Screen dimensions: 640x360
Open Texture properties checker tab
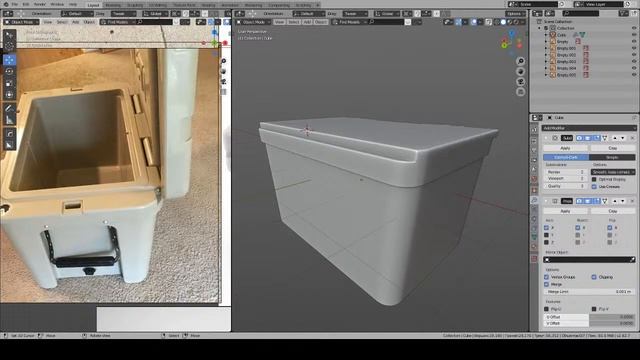tap(534, 259)
